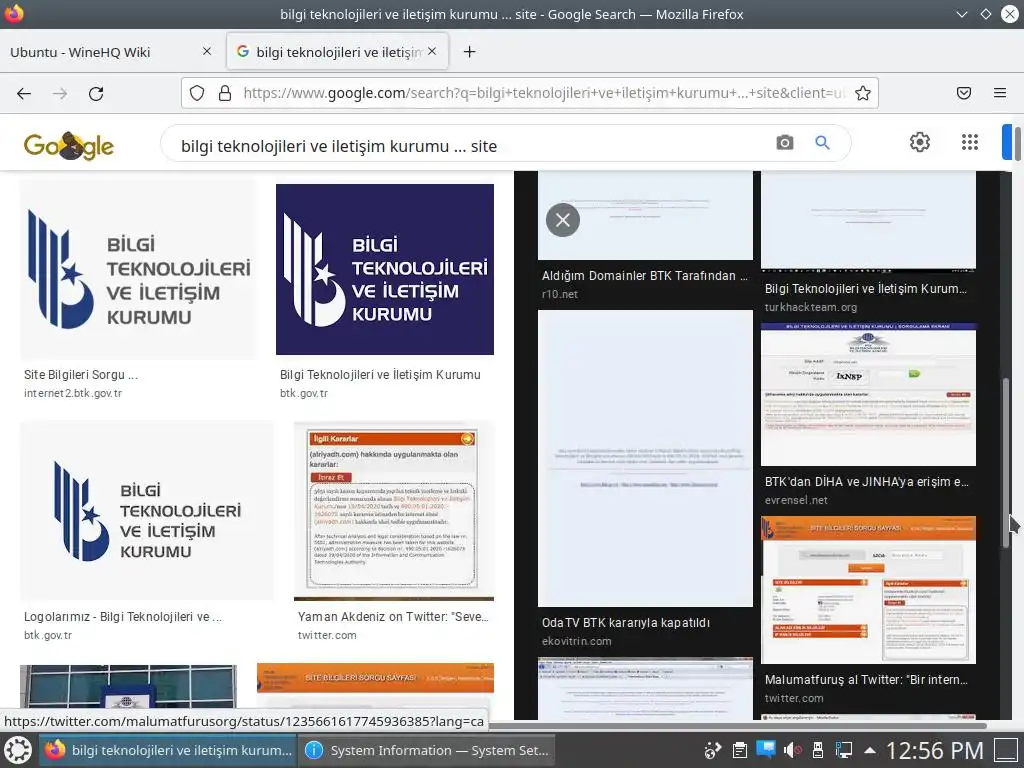The width and height of the screenshot is (1024, 768).
Task: Open the Site Bilgileri Sorgu logo thumbnail
Action: coord(138,270)
